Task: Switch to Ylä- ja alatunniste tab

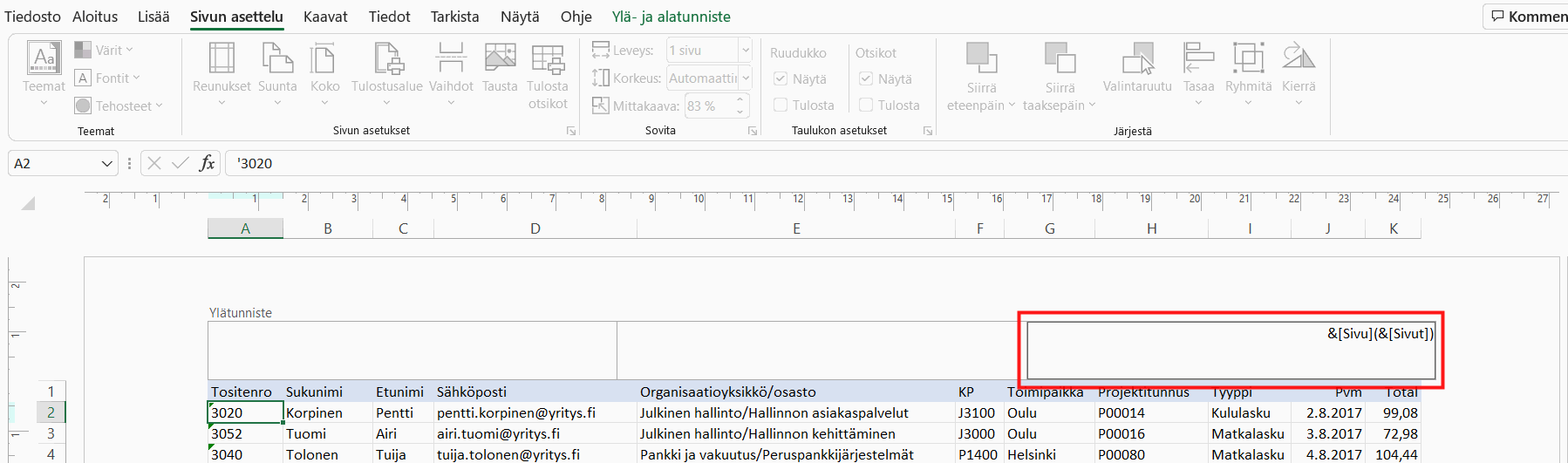Action: 672,17
